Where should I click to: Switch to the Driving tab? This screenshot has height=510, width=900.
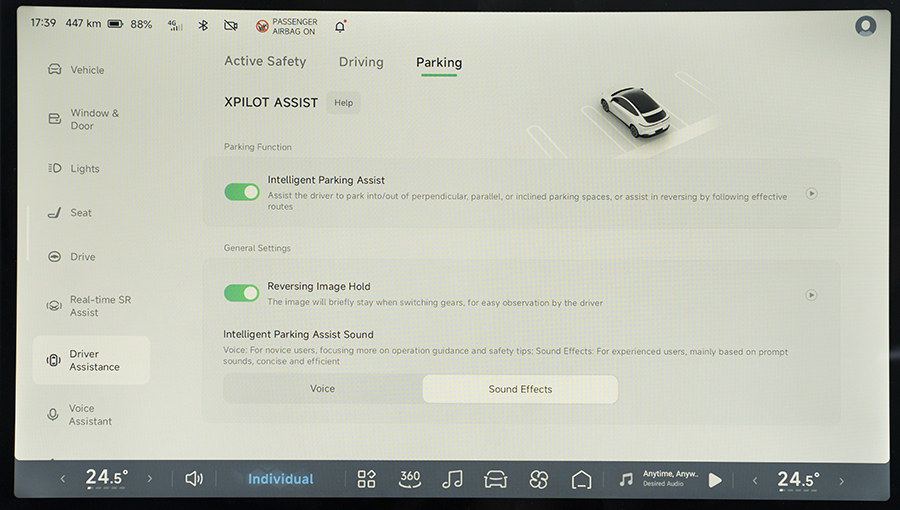point(361,62)
